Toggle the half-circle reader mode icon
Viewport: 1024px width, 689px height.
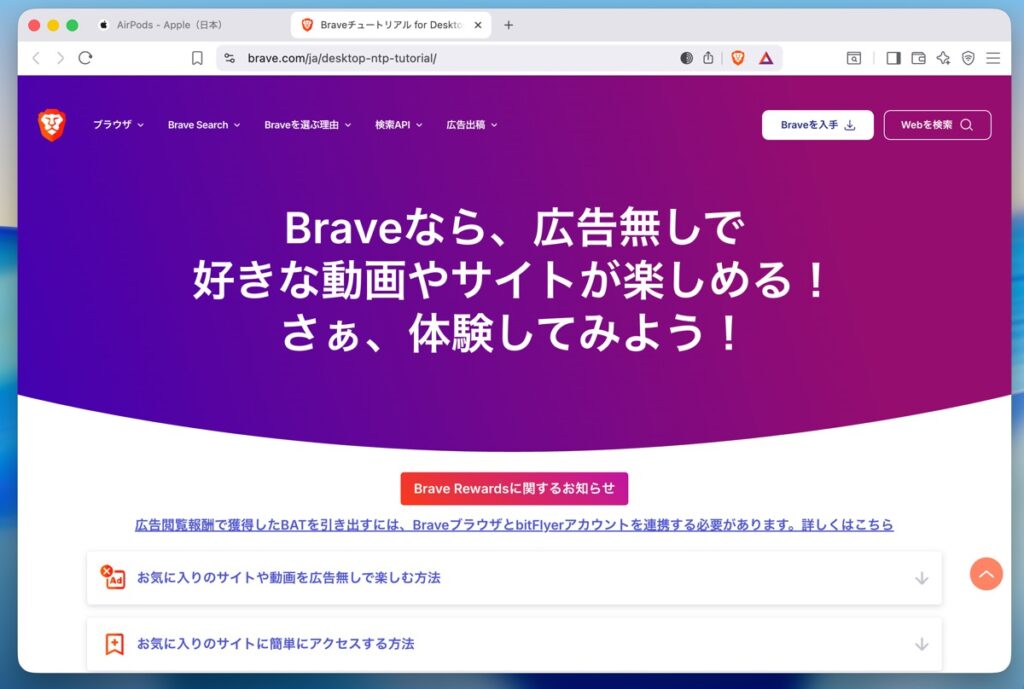[686, 58]
